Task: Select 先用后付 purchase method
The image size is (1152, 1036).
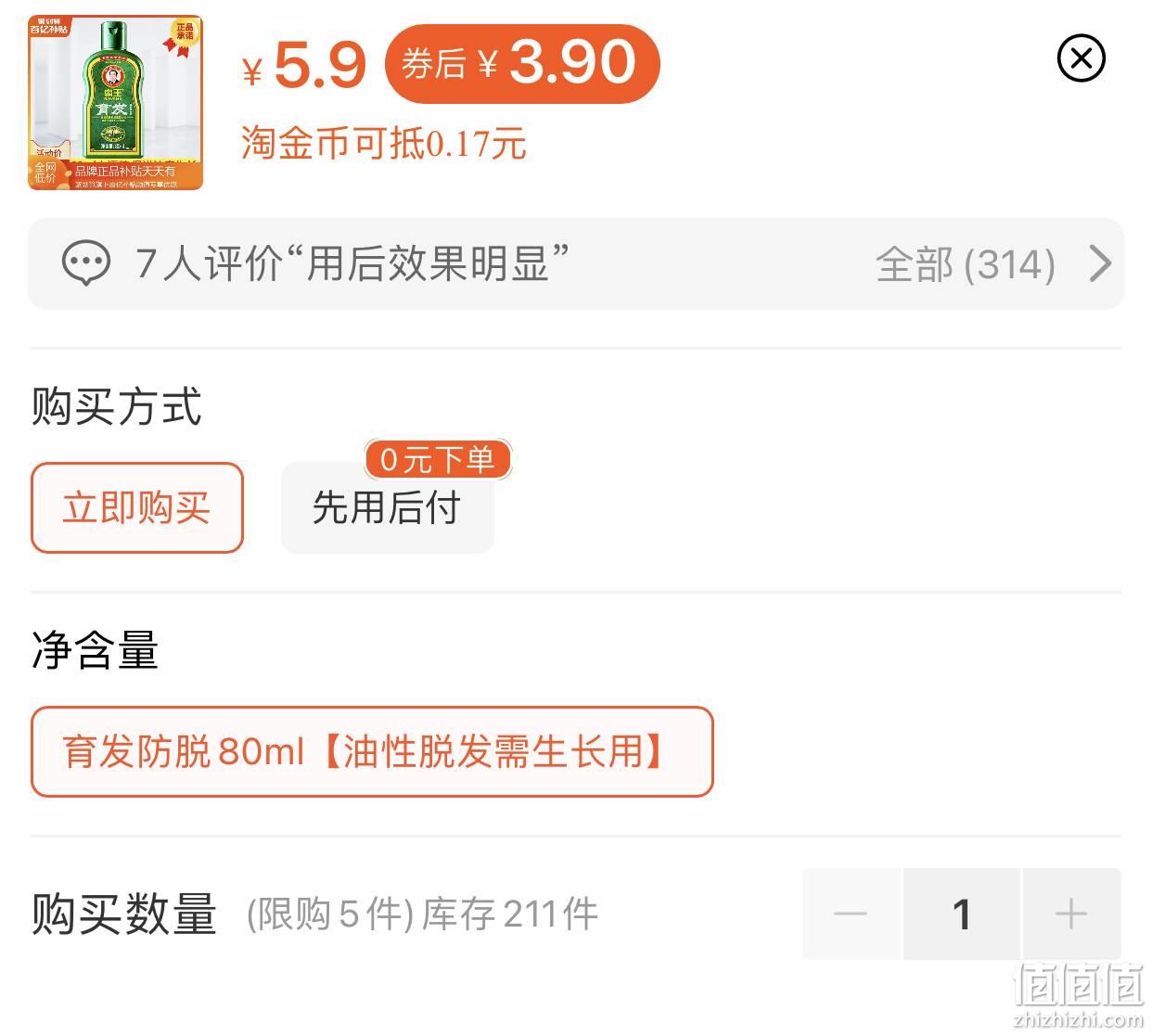Action: tap(387, 507)
